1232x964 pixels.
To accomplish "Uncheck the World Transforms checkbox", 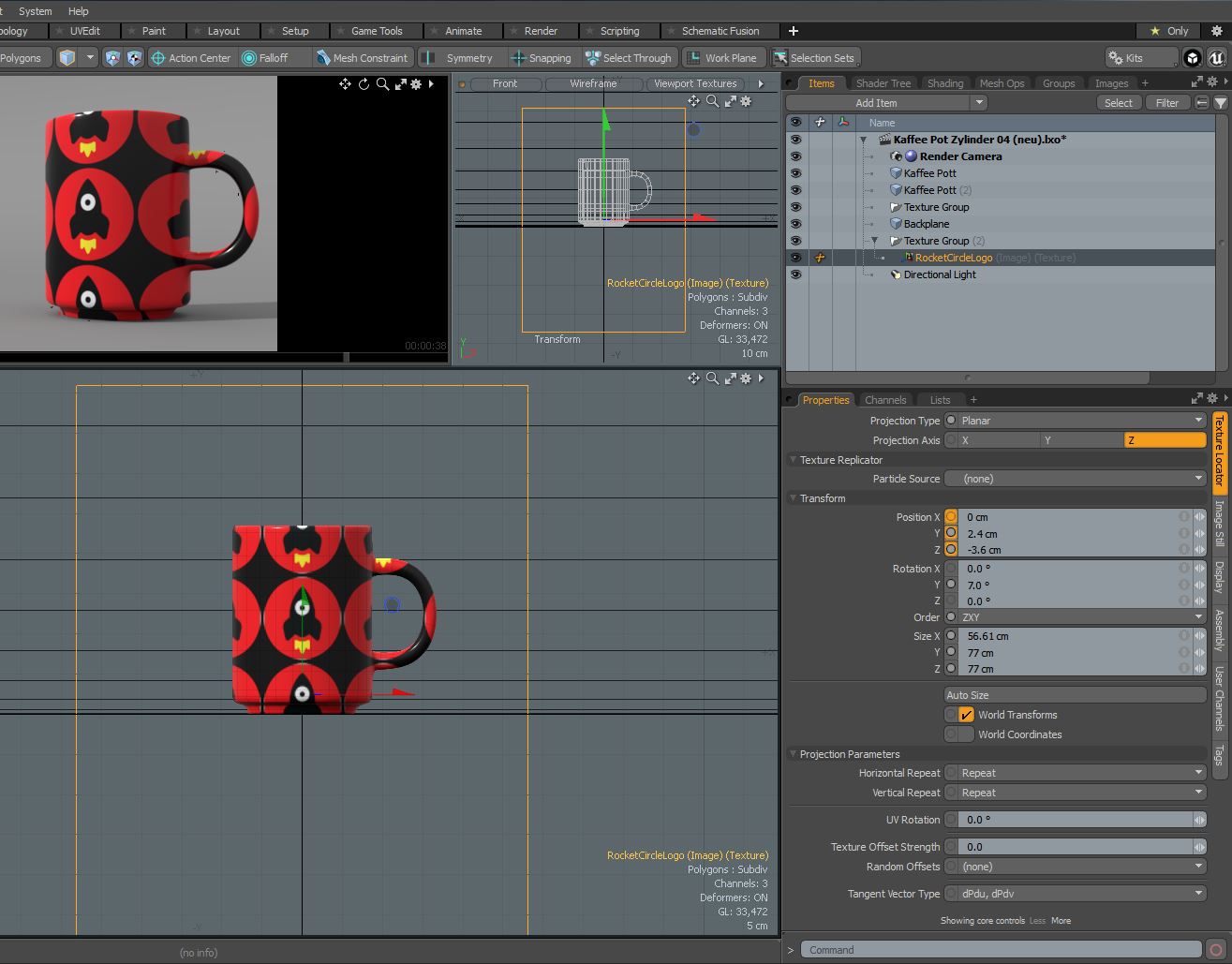I will [966, 715].
